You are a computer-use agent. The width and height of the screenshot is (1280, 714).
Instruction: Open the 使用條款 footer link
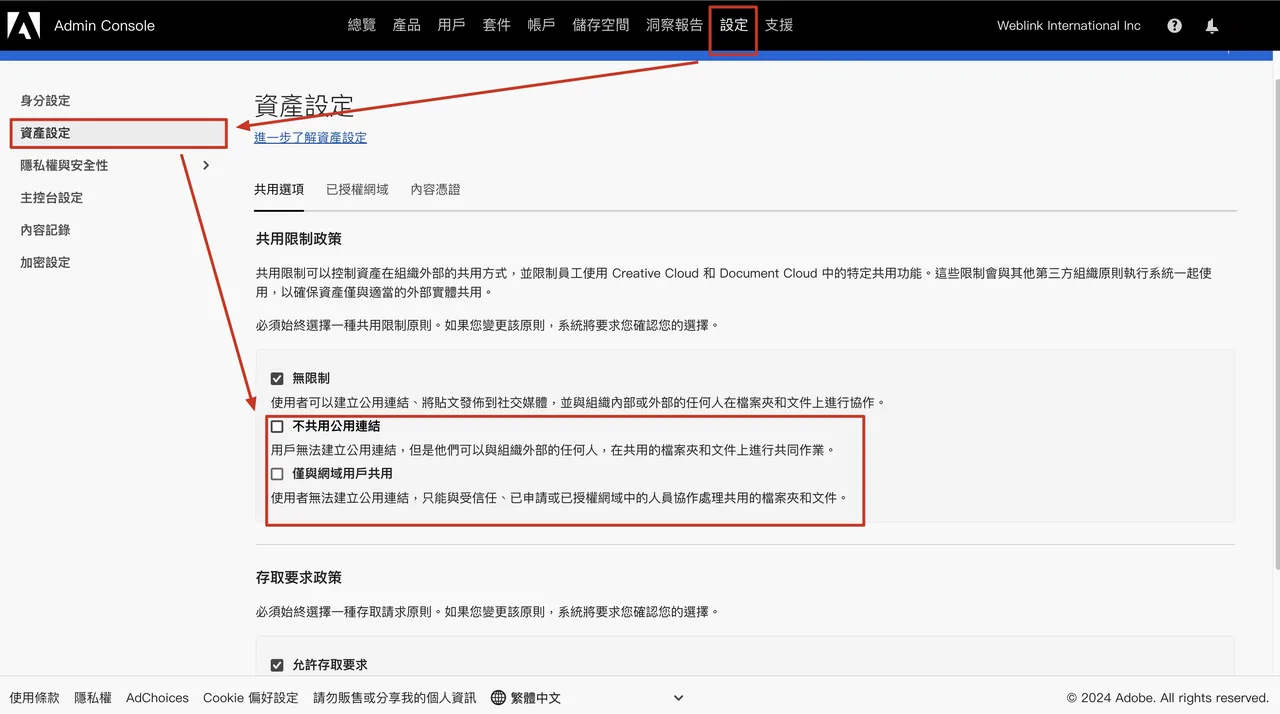35,698
